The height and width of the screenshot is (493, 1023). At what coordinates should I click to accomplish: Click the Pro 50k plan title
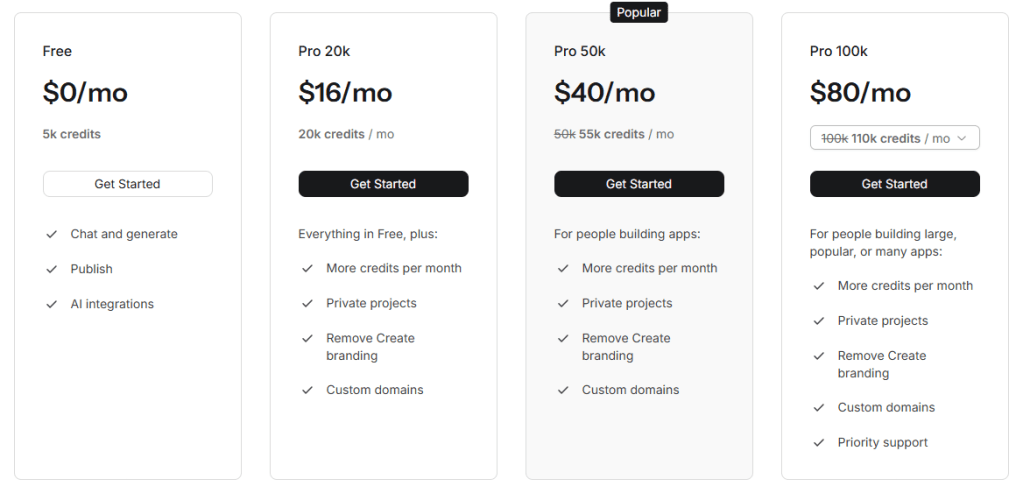[x=580, y=51]
